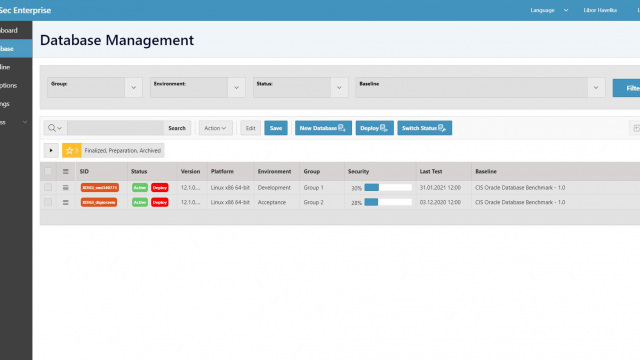Viewport: 640px width, 360px height.
Task: Open the Action menu
Action: (216, 128)
